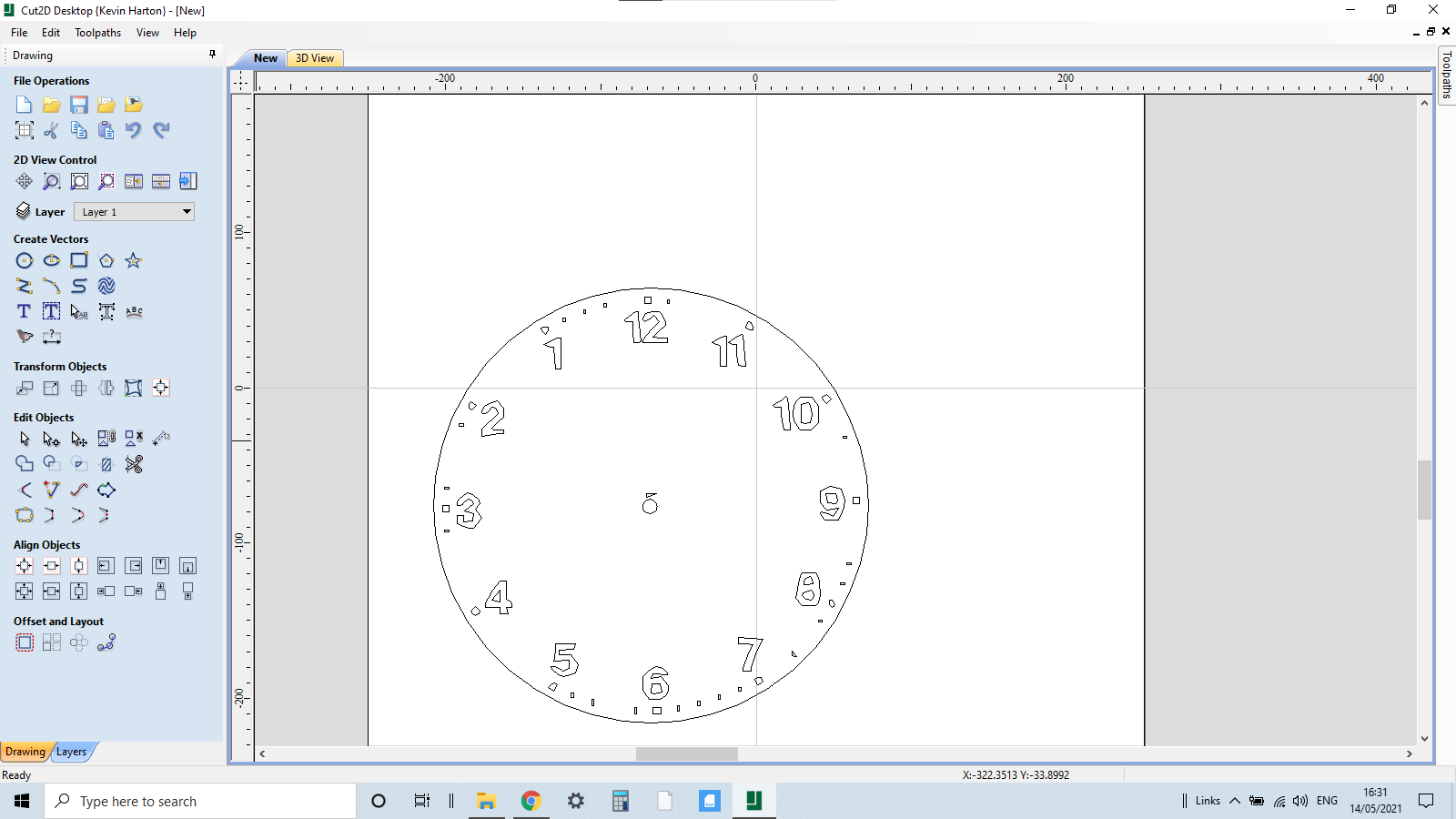
Task: Expand the Links taskbar chevron
Action: click(x=1234, y=801)
